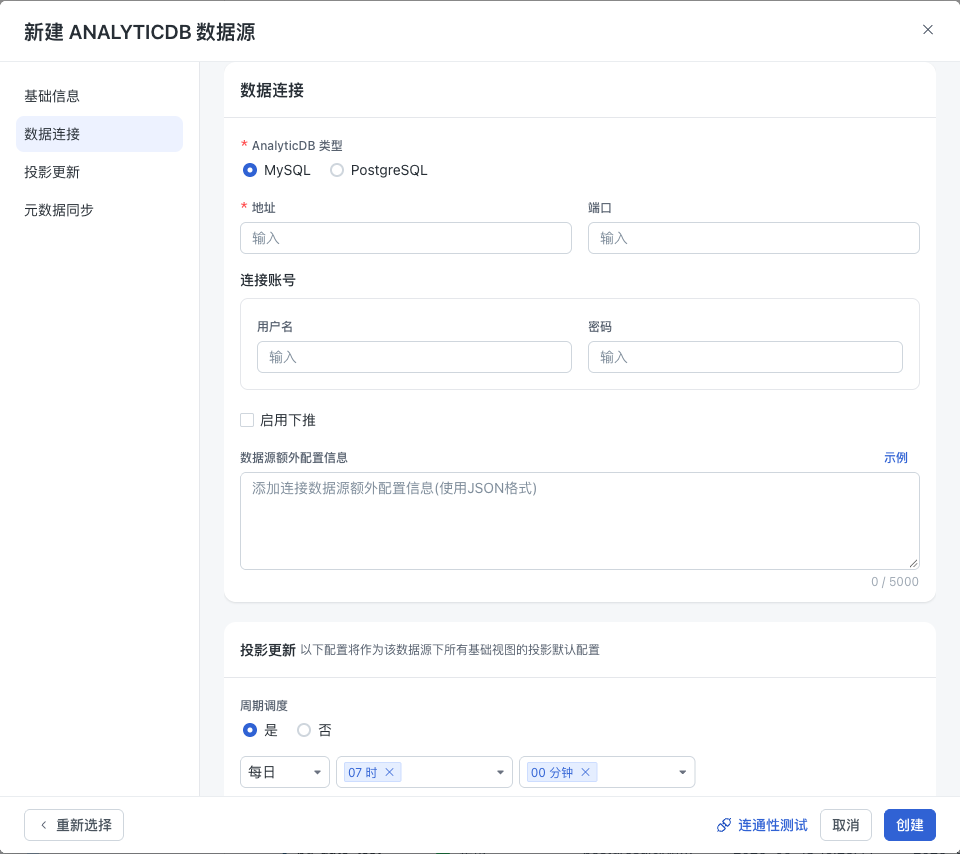Expand the minute selection dropdown arrow

[682, 772]
